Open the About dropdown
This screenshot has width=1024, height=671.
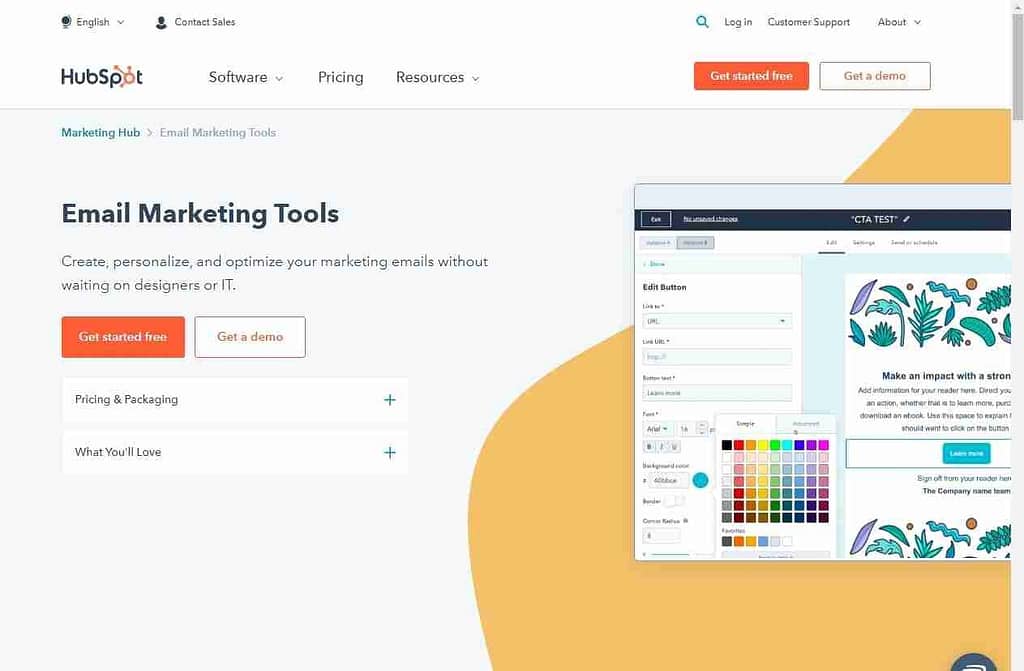(899, 22)
